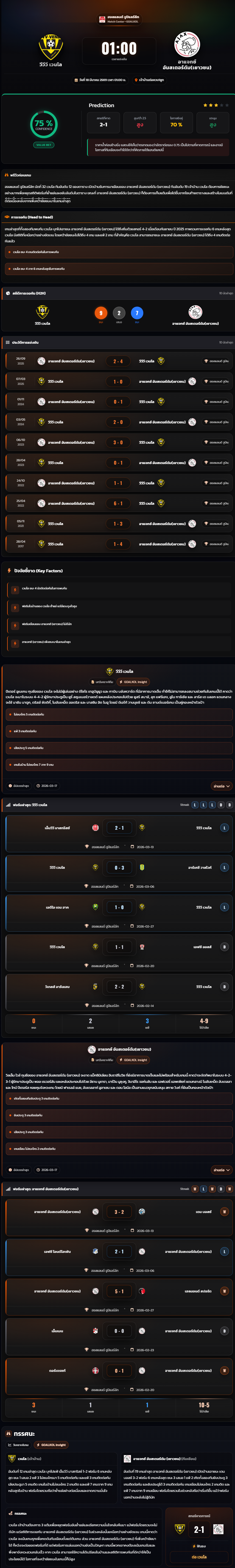
Task: Open the 26/09 head-to-head result with score 2 - 4
Action: click(117, 361)
